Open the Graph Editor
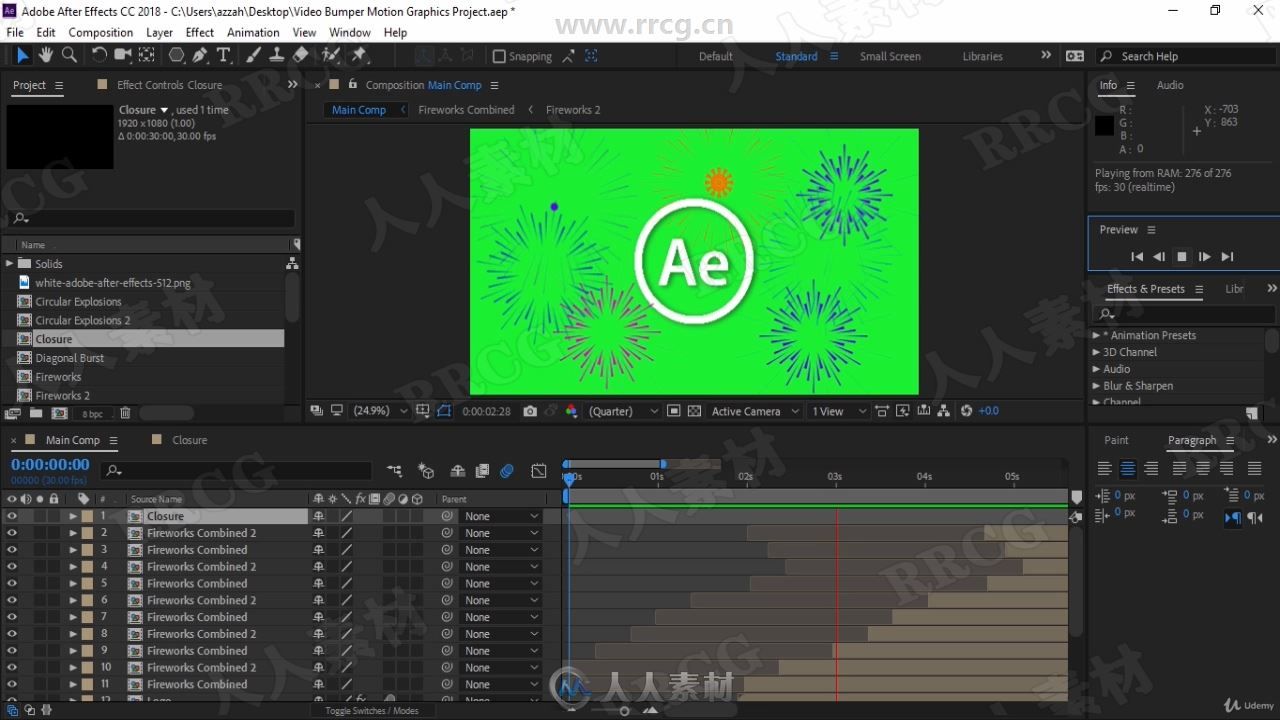This screenshot has height=720, width=1280. (539, 470)
